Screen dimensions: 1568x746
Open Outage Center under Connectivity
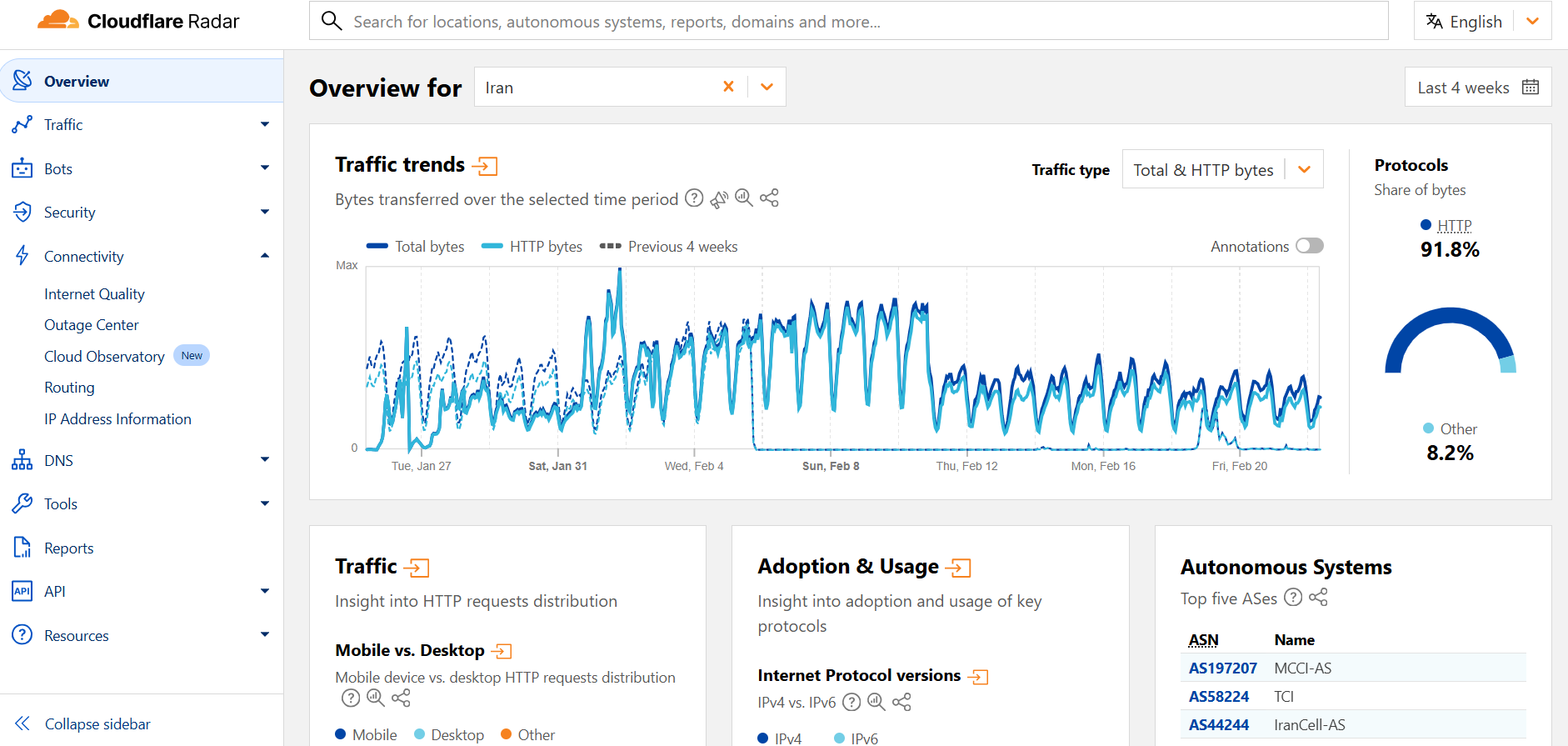[92, 325]
